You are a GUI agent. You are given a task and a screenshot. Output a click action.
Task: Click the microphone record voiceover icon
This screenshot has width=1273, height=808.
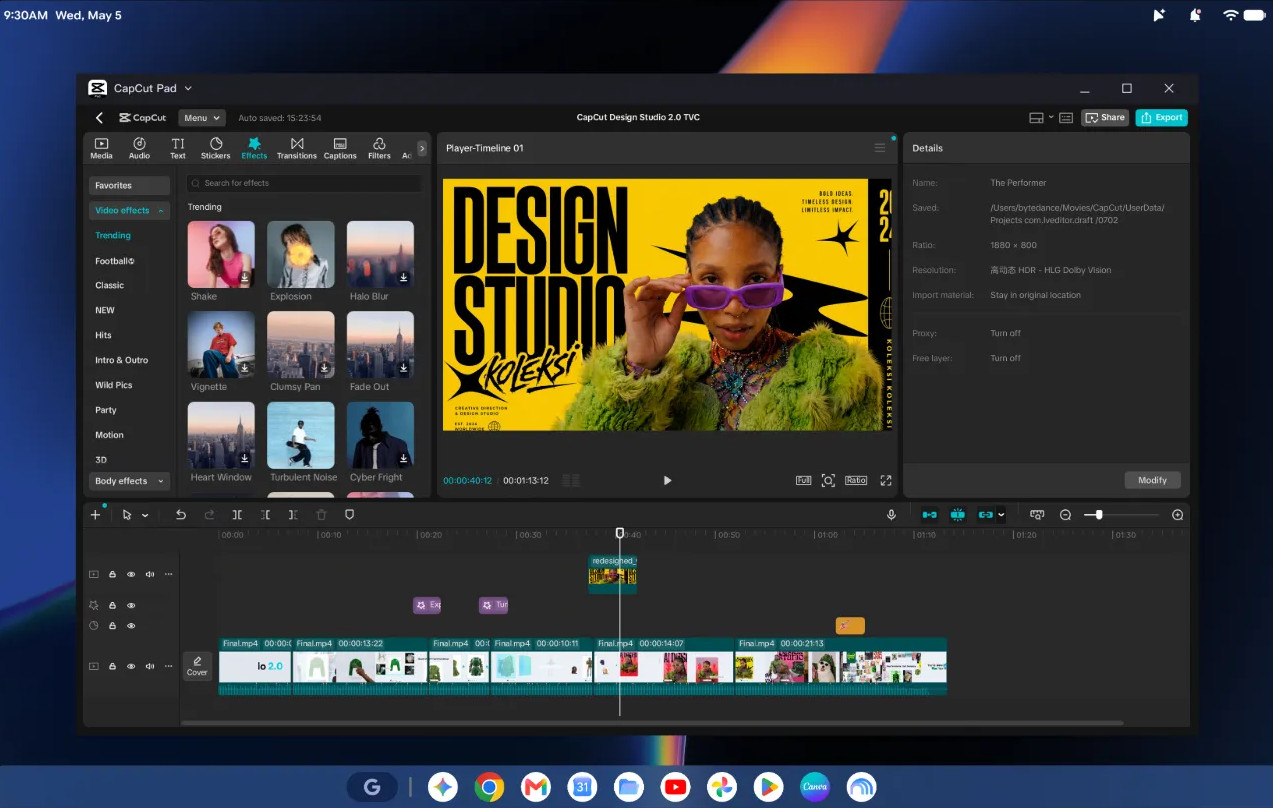pyautogui.click(x=891, y=515)
